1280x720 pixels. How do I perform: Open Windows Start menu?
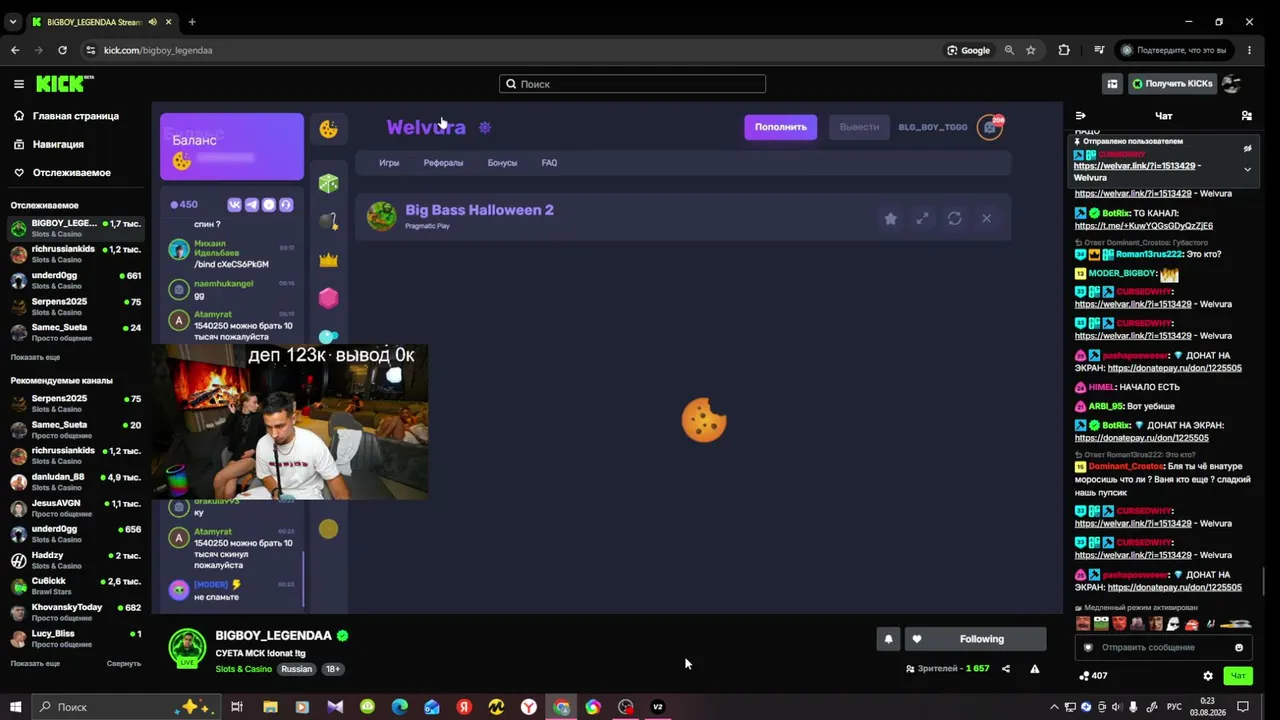(x=15, y=707)
